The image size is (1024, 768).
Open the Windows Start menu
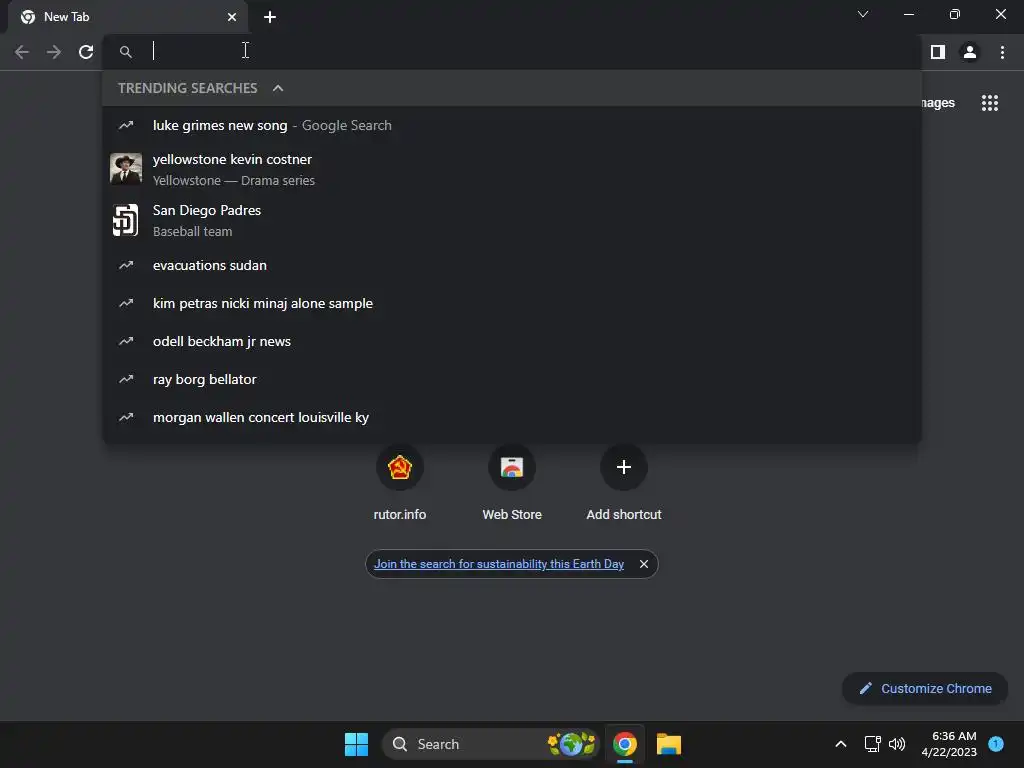pyautogui.click(x=356, y=744)
